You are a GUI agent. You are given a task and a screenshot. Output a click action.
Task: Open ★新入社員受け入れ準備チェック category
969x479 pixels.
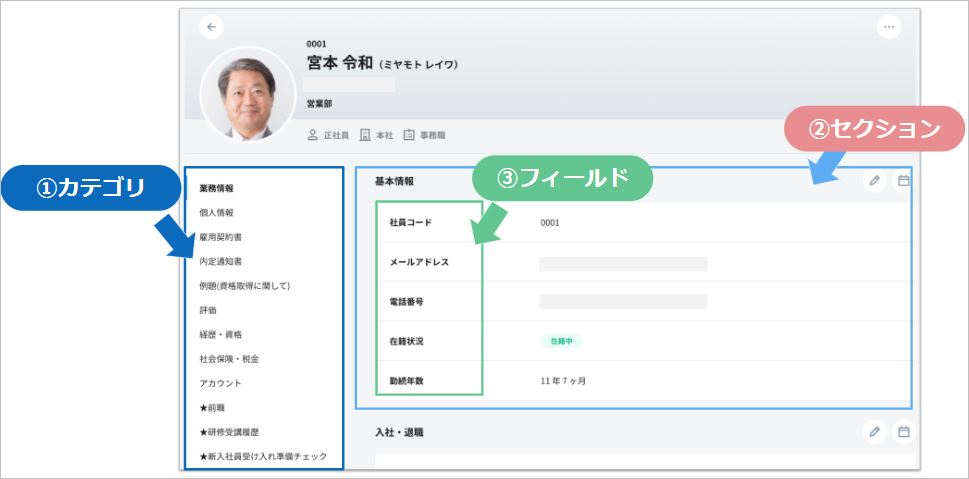(x=262, y=456)
